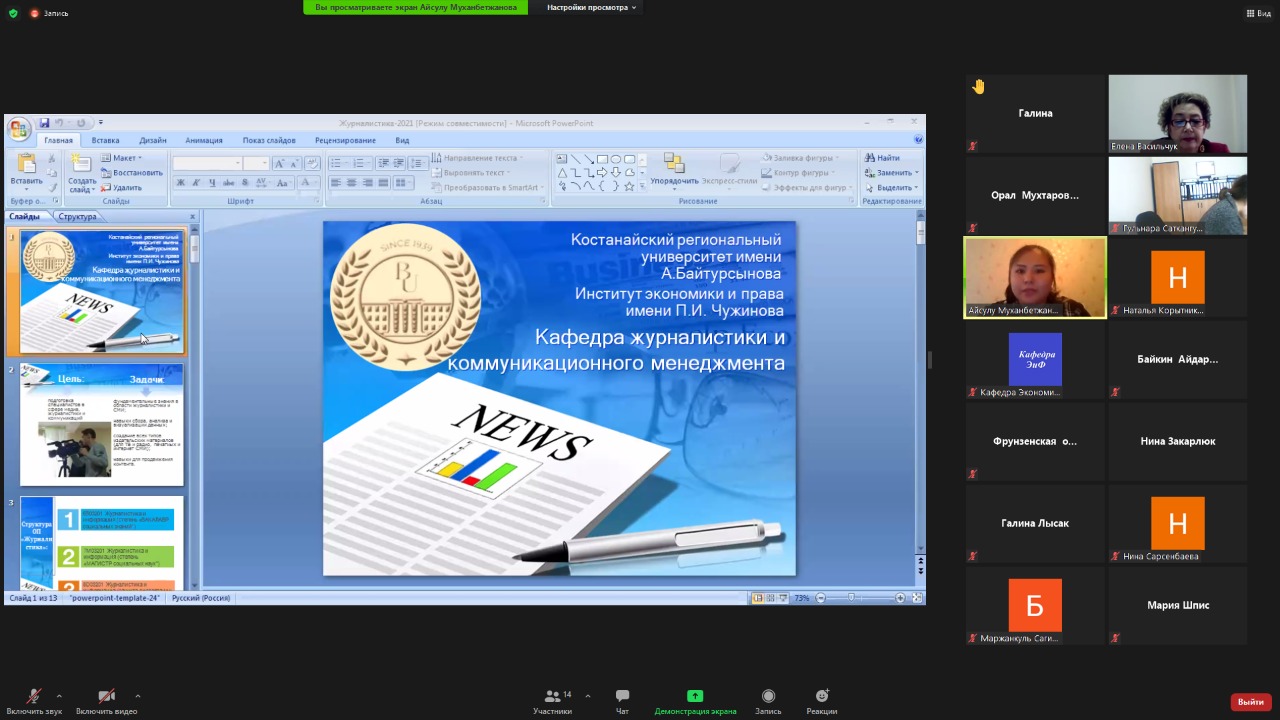1280x720 pixels.
Task: Expand the shapes gallery more arrow
Action: [642, 187]
